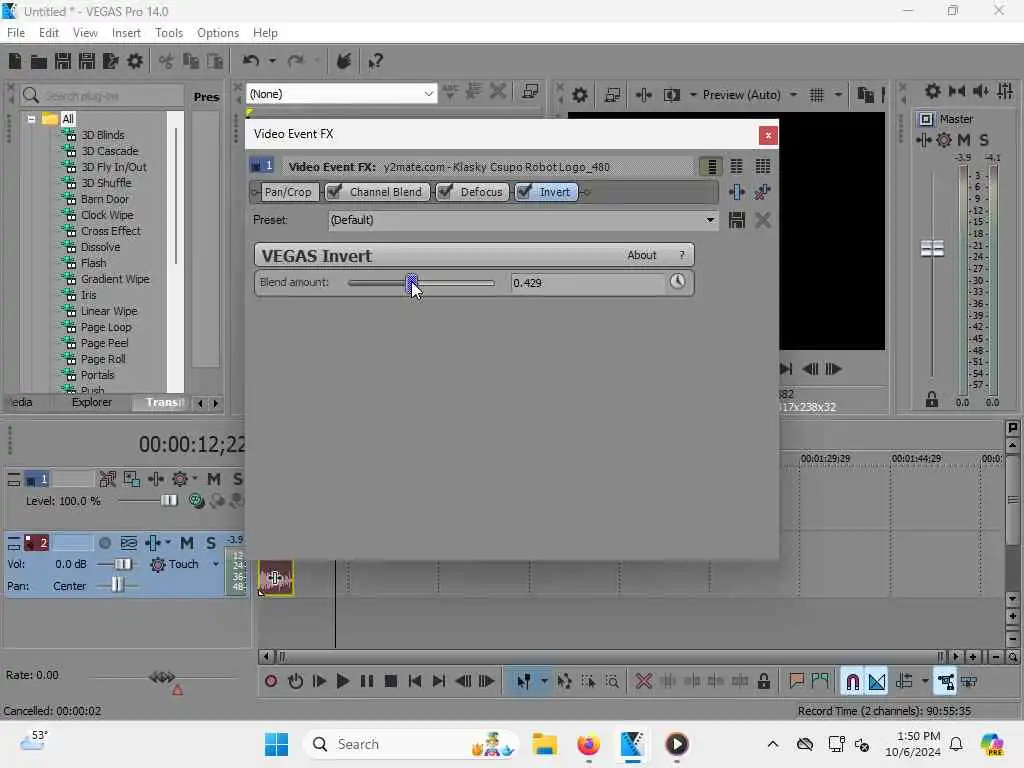Mute audio track 2
The width and height of the screenshot is (1024, 768).
click(187, 543)
